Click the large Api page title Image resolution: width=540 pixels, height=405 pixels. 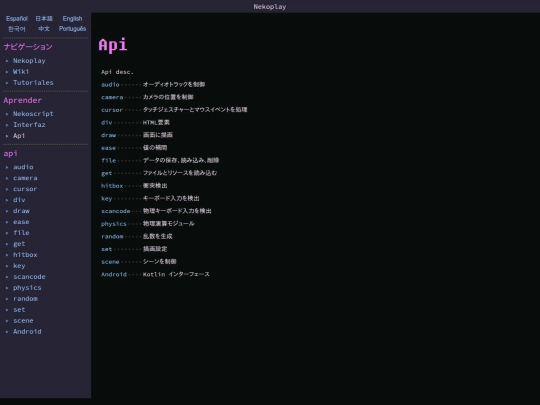pos(113,45)
